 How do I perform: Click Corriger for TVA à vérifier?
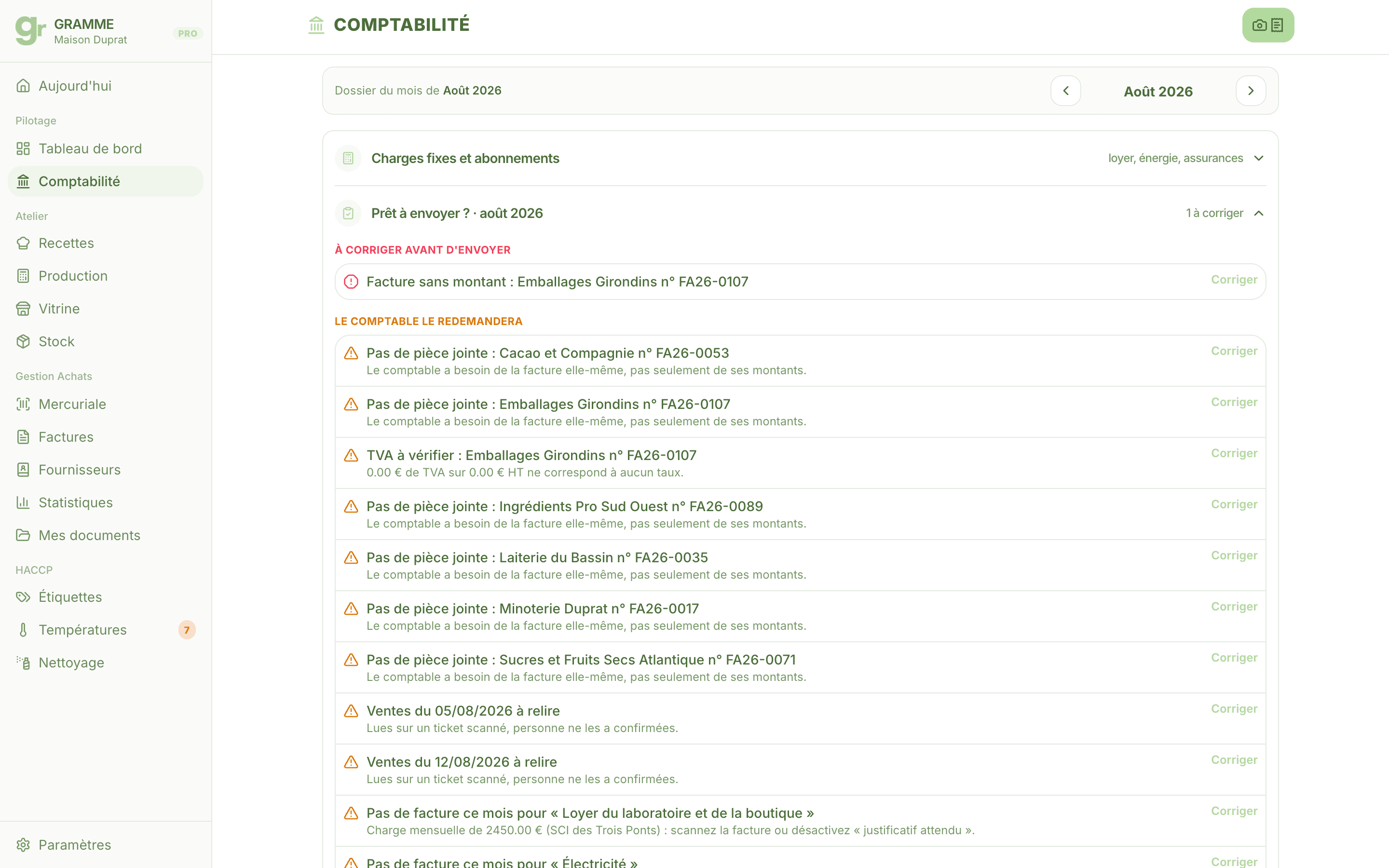pos(1234,453)
